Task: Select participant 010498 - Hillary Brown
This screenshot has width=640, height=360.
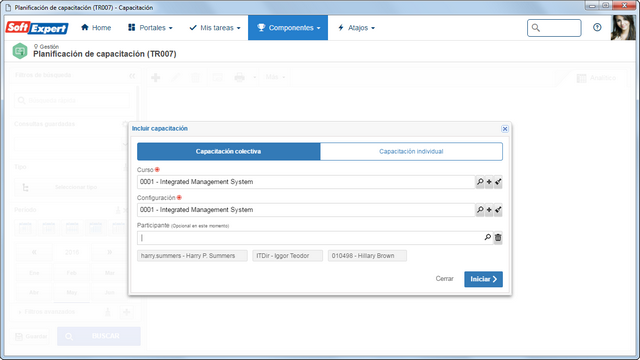Action: [x=367, y=256]
